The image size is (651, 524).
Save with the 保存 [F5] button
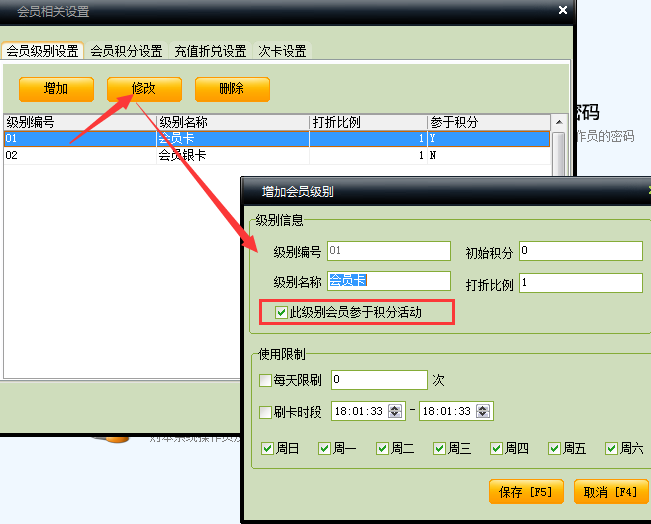click(526, 492)
